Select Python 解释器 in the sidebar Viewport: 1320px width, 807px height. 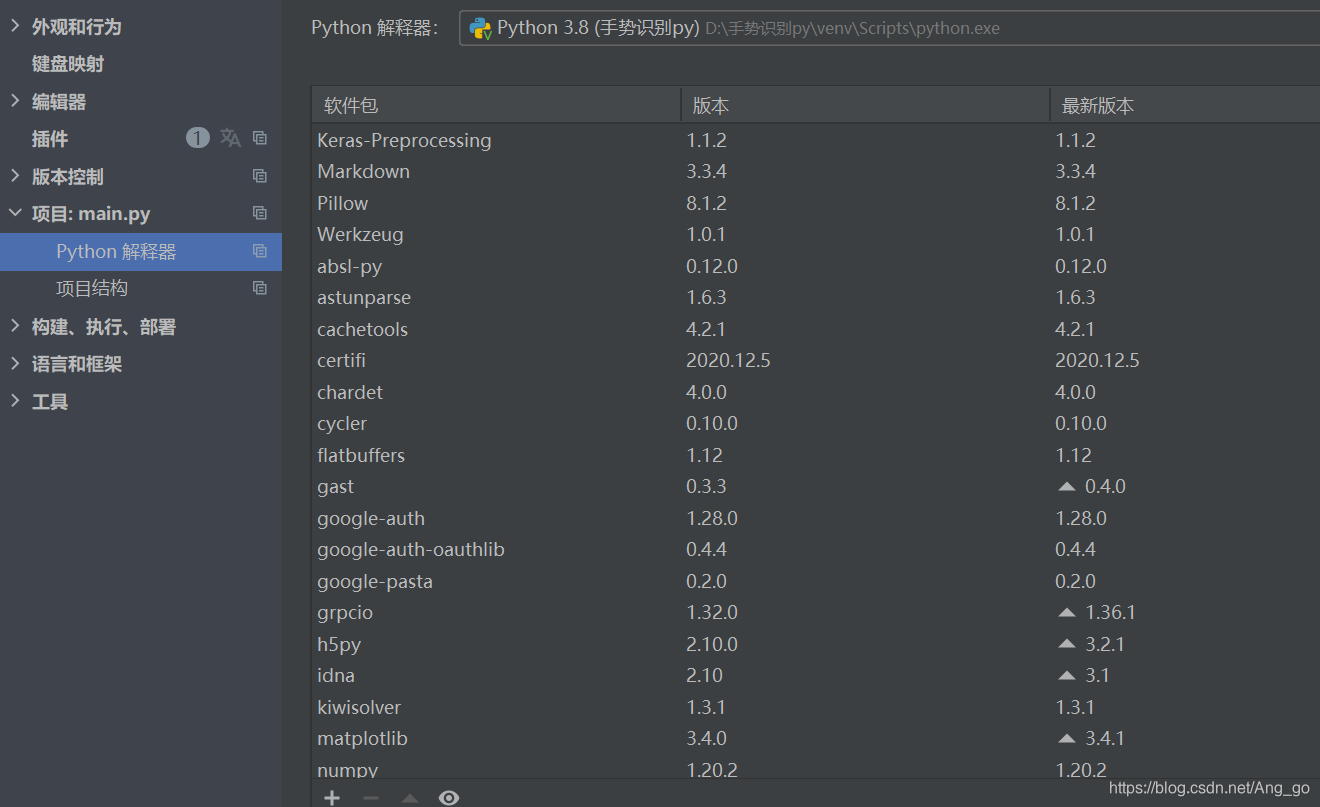[x=141, y=251]
